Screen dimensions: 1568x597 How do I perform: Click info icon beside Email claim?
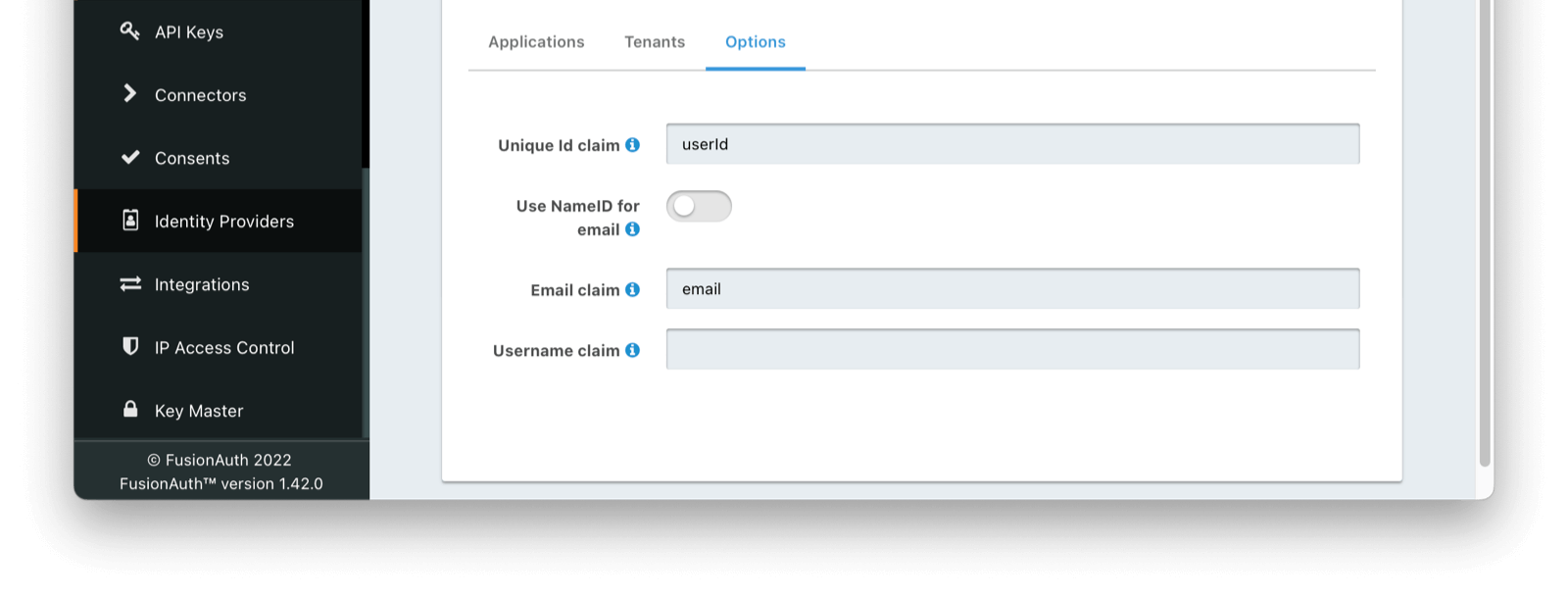[x=633, y=290]
